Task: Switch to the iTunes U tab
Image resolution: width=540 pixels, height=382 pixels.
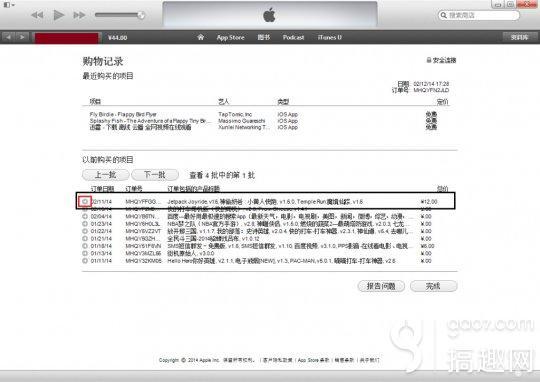Action: [330, 37]
